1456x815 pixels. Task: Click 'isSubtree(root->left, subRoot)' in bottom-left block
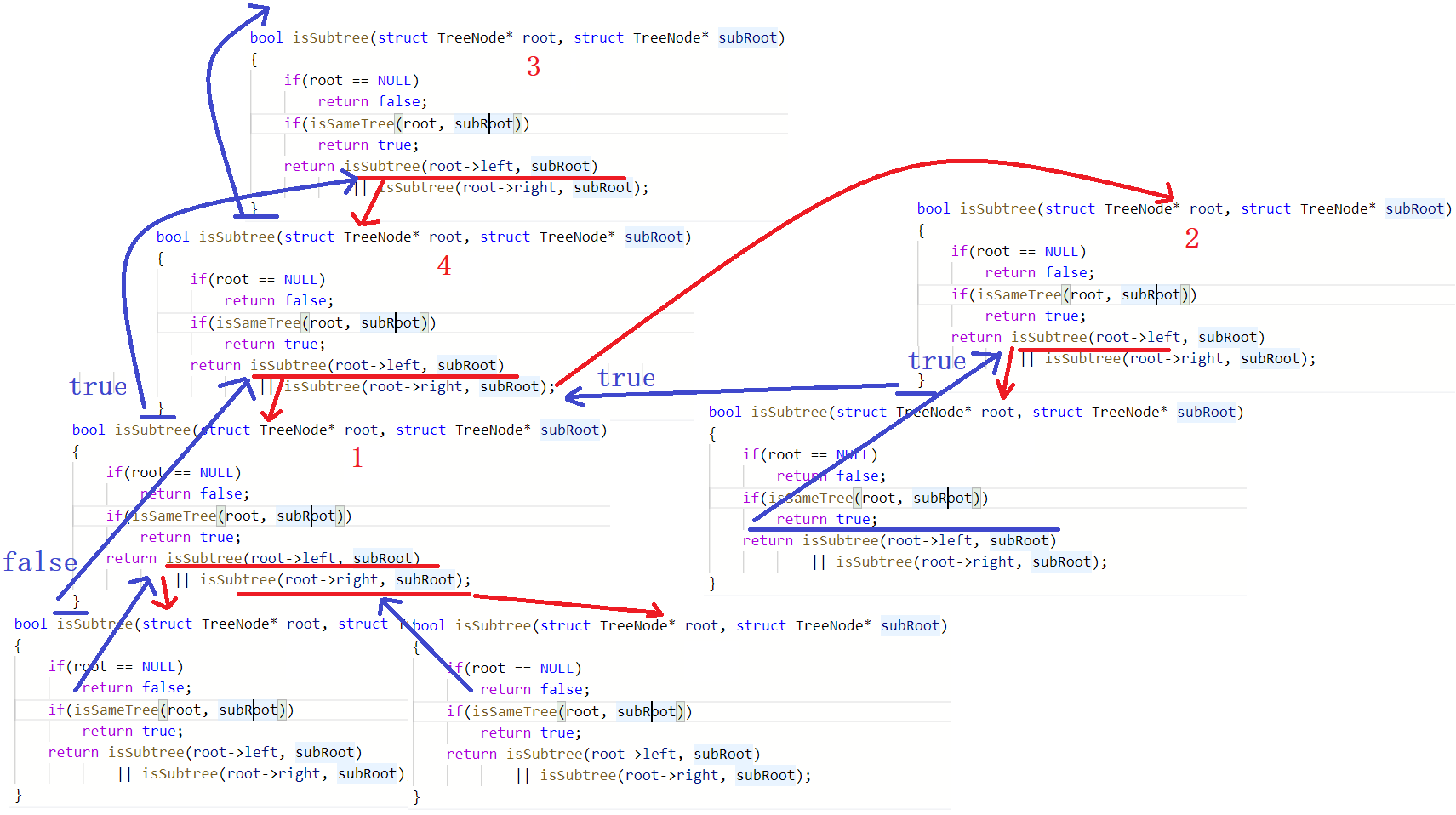235,752
